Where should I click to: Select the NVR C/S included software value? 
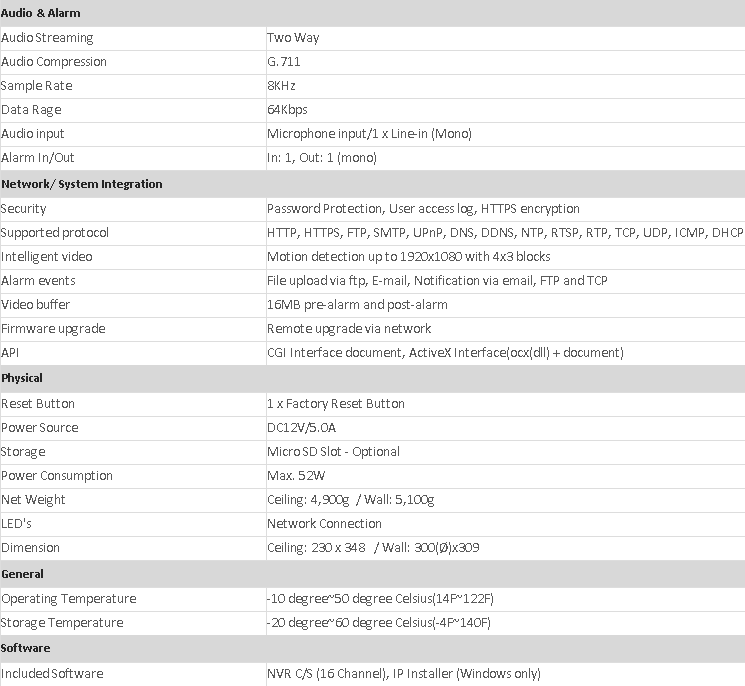(x=403, y=674)
